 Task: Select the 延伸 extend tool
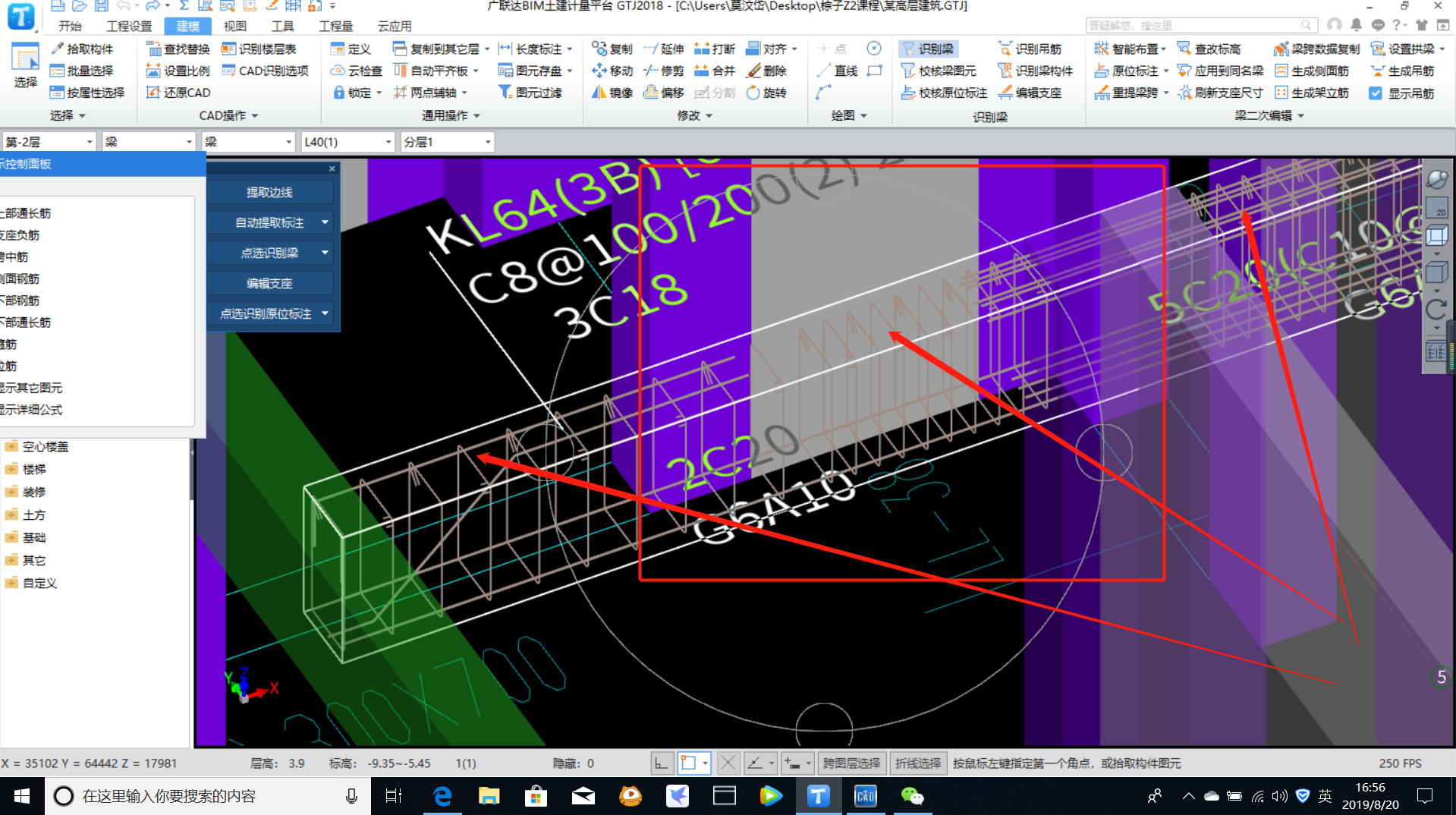tap(664, 49)
